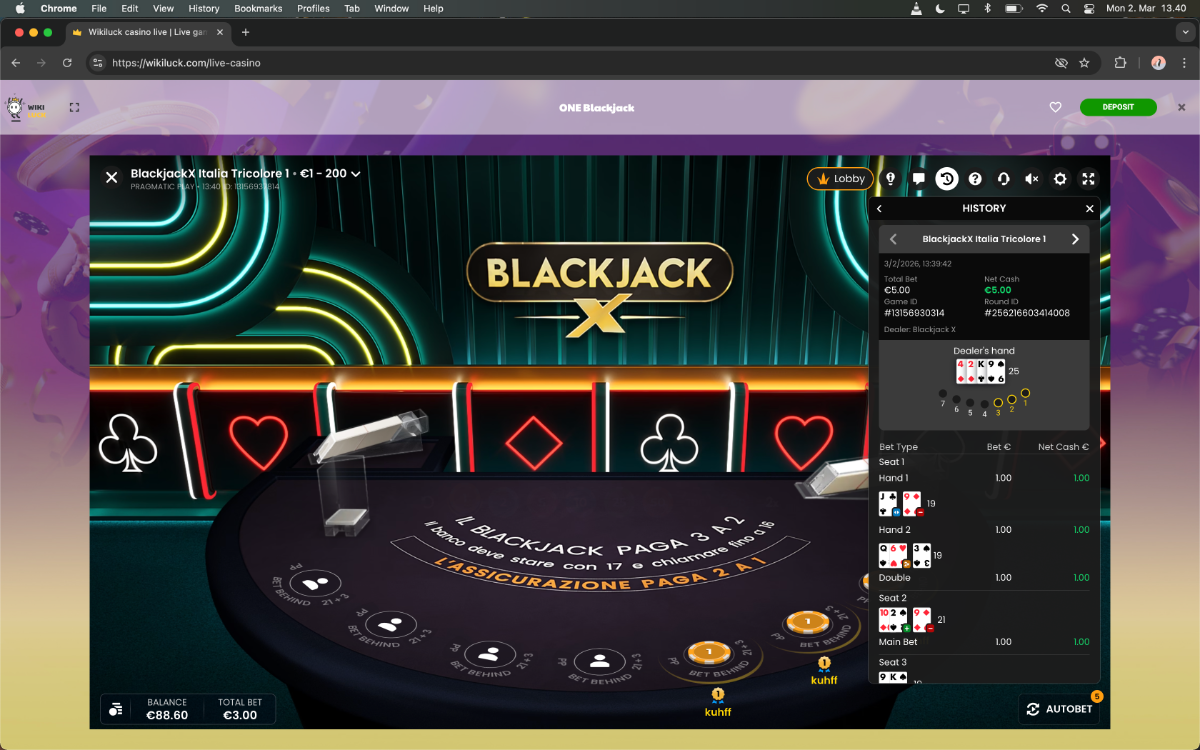Click the chips stack icon beside Balance
The height and width of the screenshot is (750, 1200).
(x=116, y=709)
